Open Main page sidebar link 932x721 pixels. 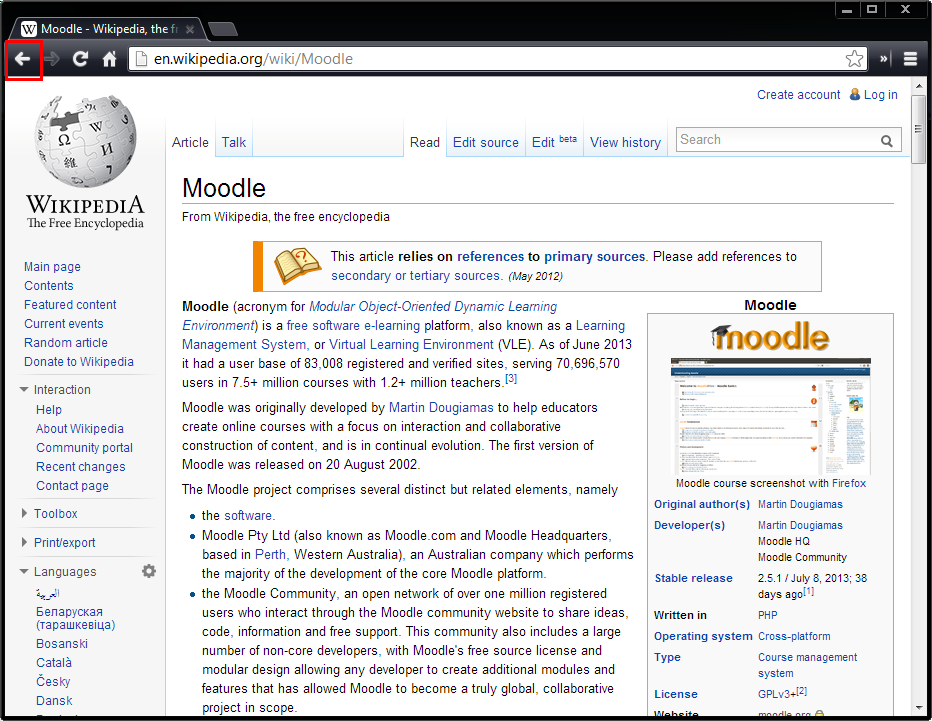pyautogui.click(x=52, y=267)
